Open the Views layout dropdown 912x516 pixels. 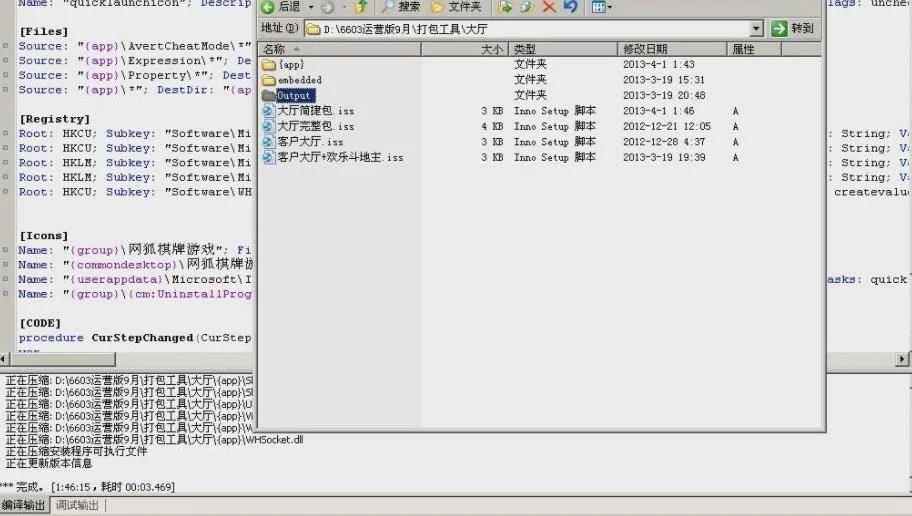tap(602, 7)
